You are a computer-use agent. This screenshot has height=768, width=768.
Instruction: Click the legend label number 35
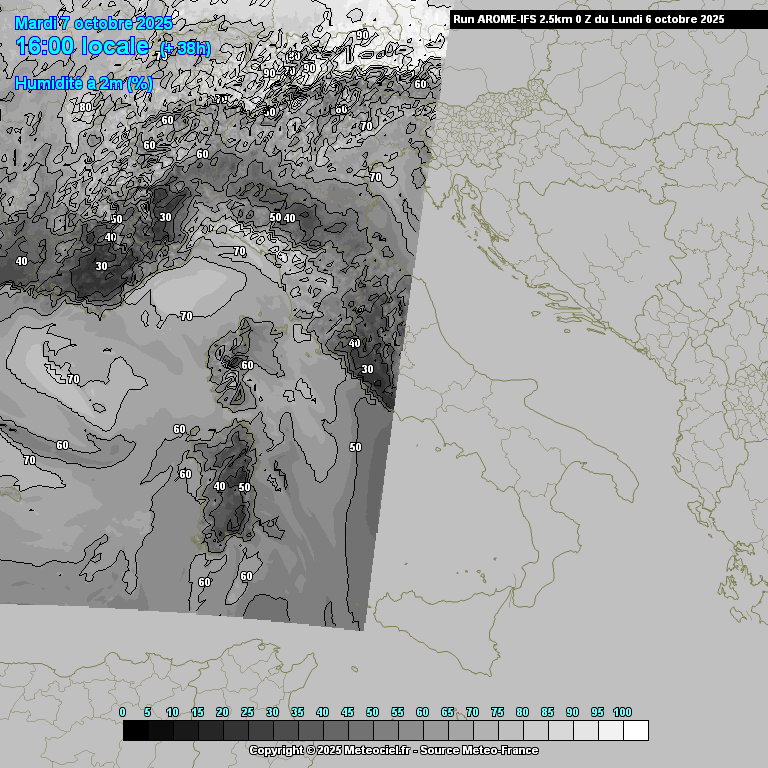pos(297,712)
